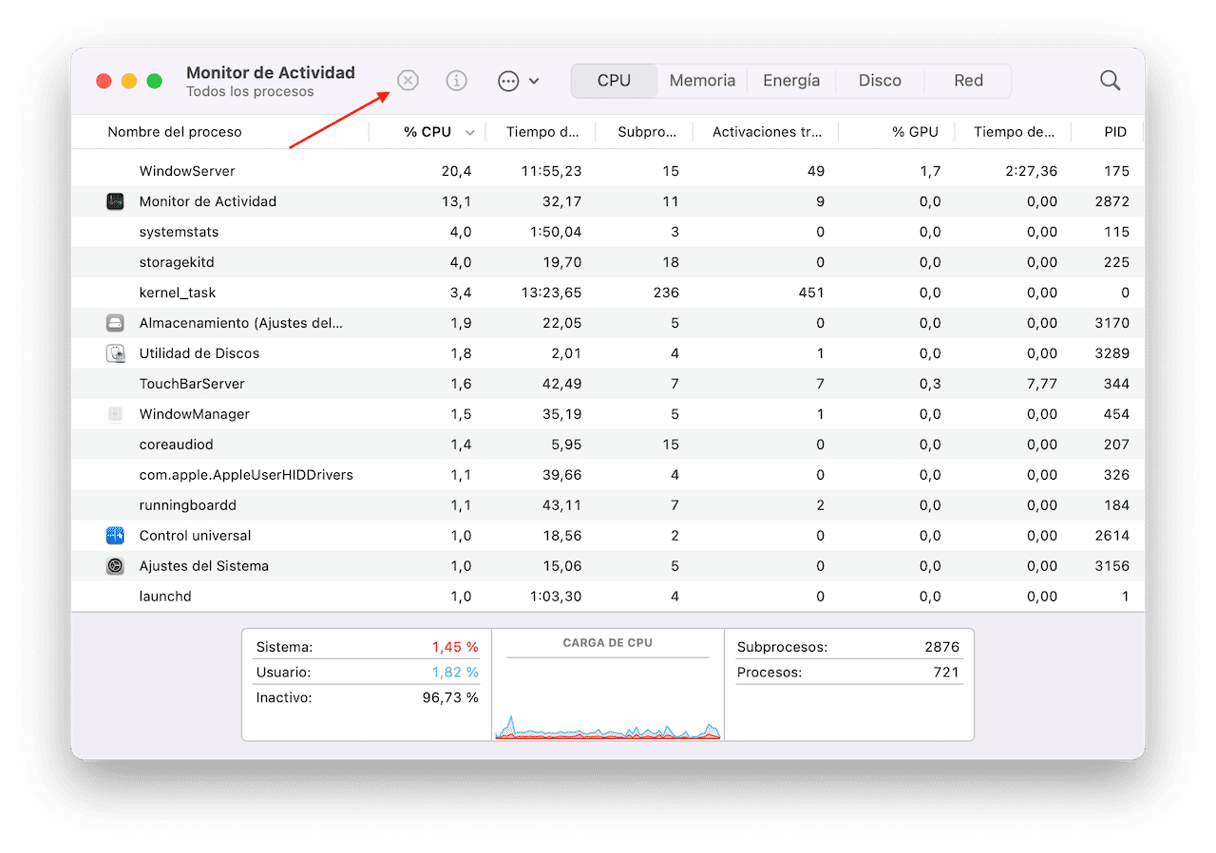Image resolution: width=1216 pixels, height=853 pixels.
Task: Click the search magnifier icon
Action: coord(1110,81)
